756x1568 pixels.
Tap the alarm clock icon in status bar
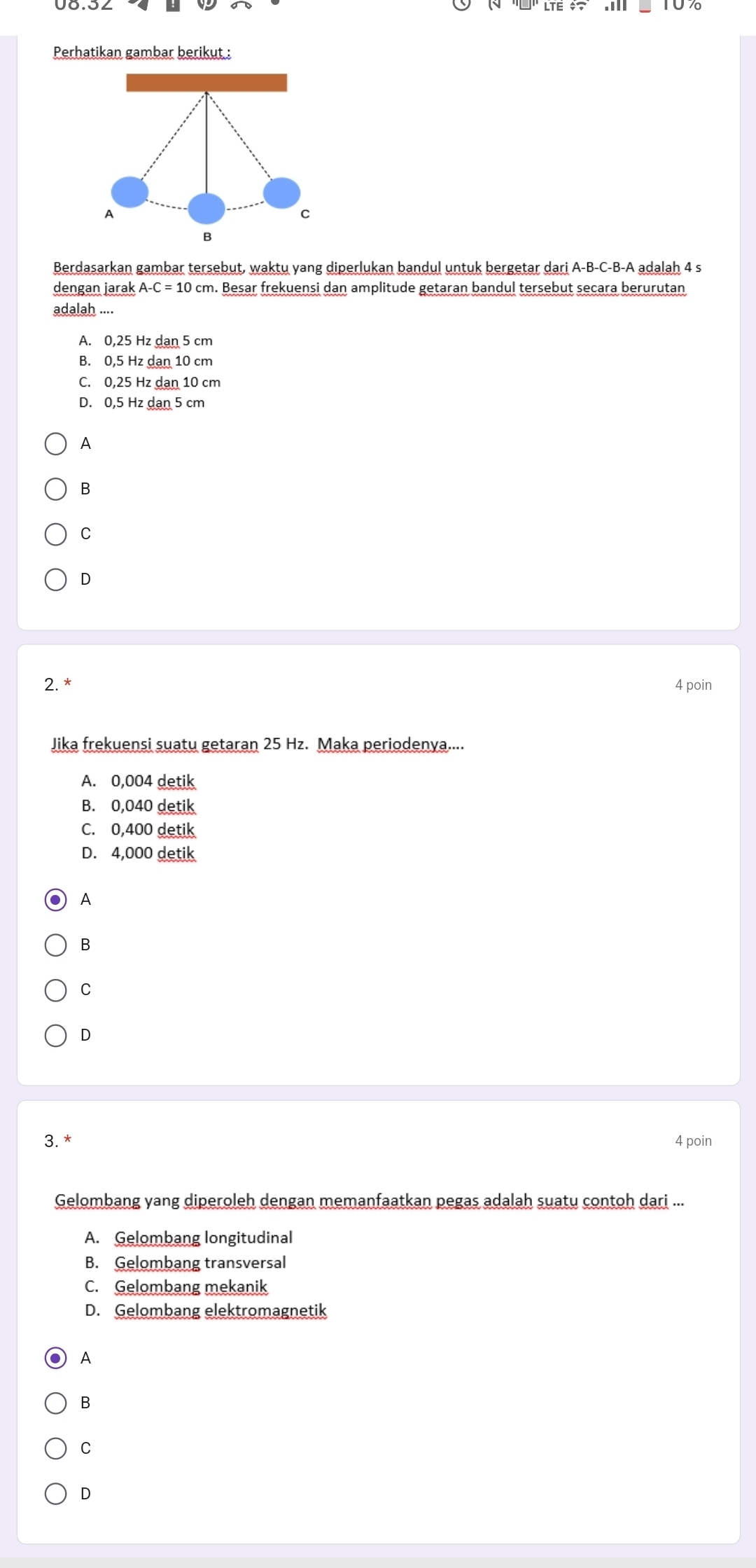point(461,6)
